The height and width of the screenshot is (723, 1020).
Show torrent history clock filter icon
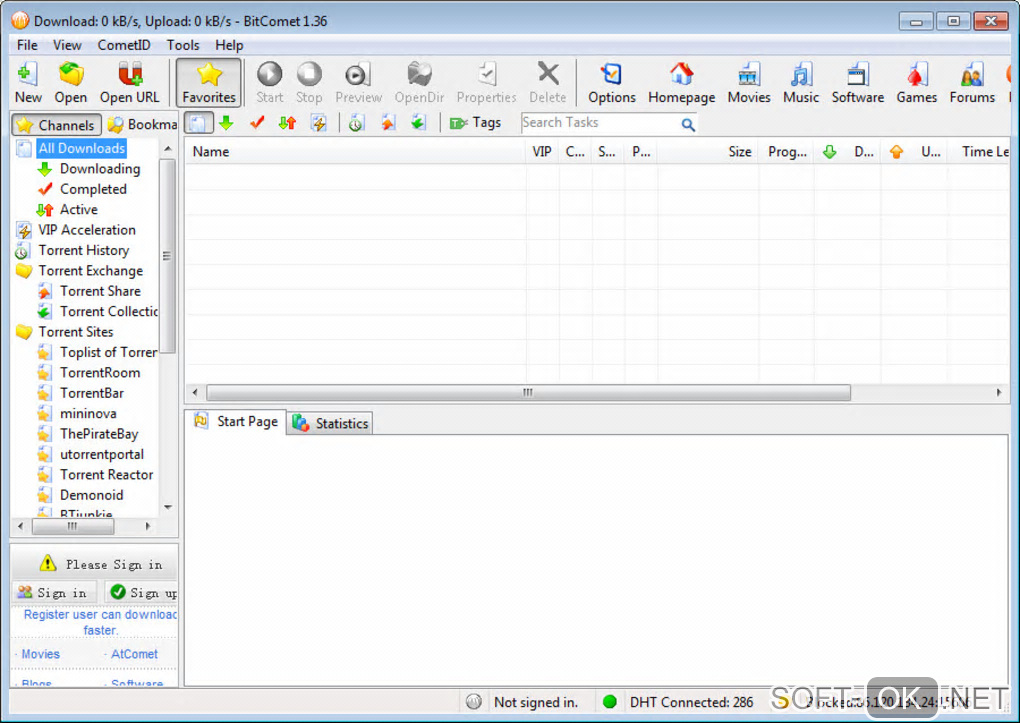pyautogui.click(x=356, y=123)
